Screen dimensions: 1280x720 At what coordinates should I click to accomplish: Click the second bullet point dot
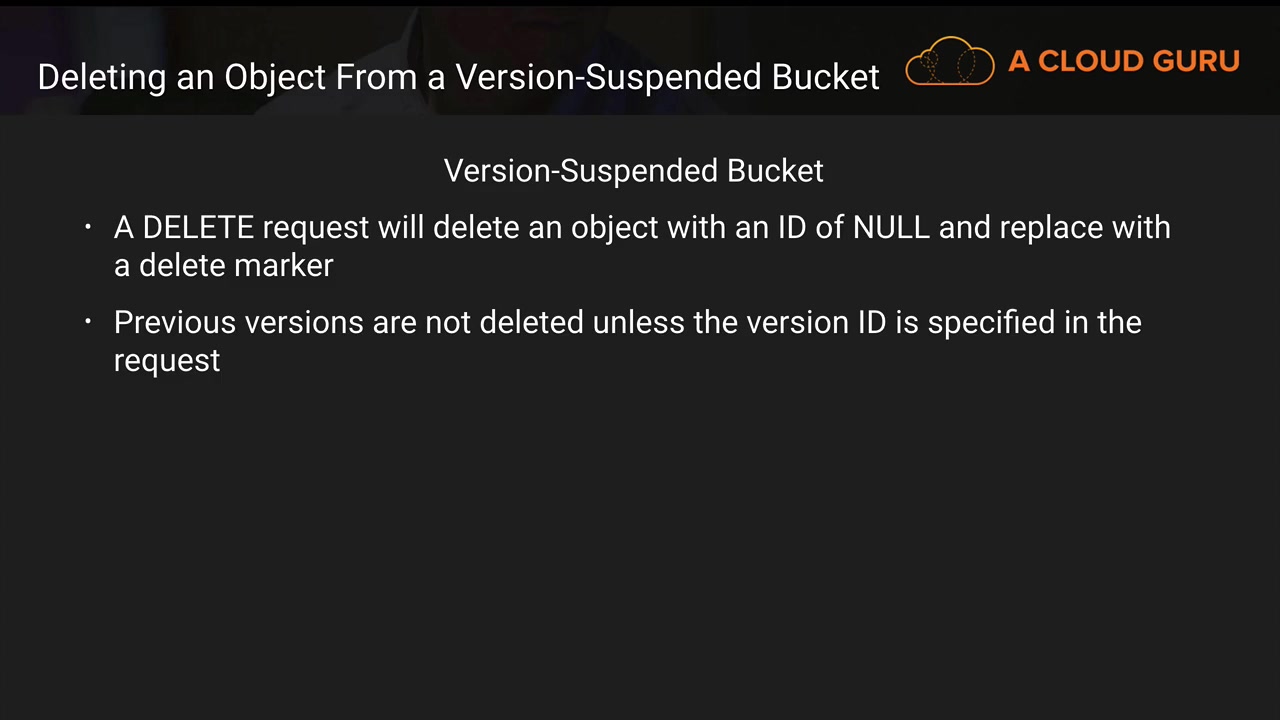[x=88, y=322]
